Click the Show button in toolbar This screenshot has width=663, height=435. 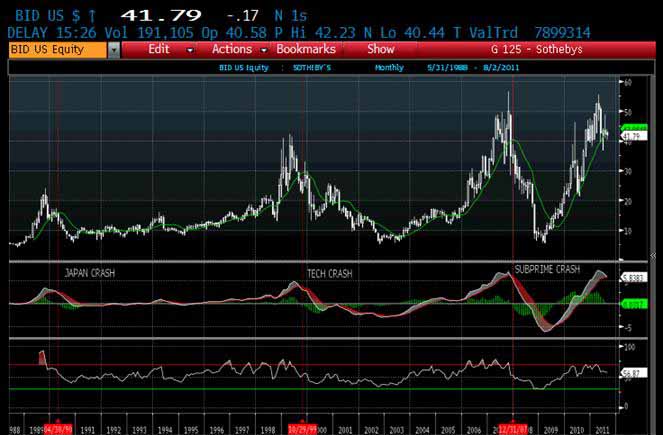380,48
